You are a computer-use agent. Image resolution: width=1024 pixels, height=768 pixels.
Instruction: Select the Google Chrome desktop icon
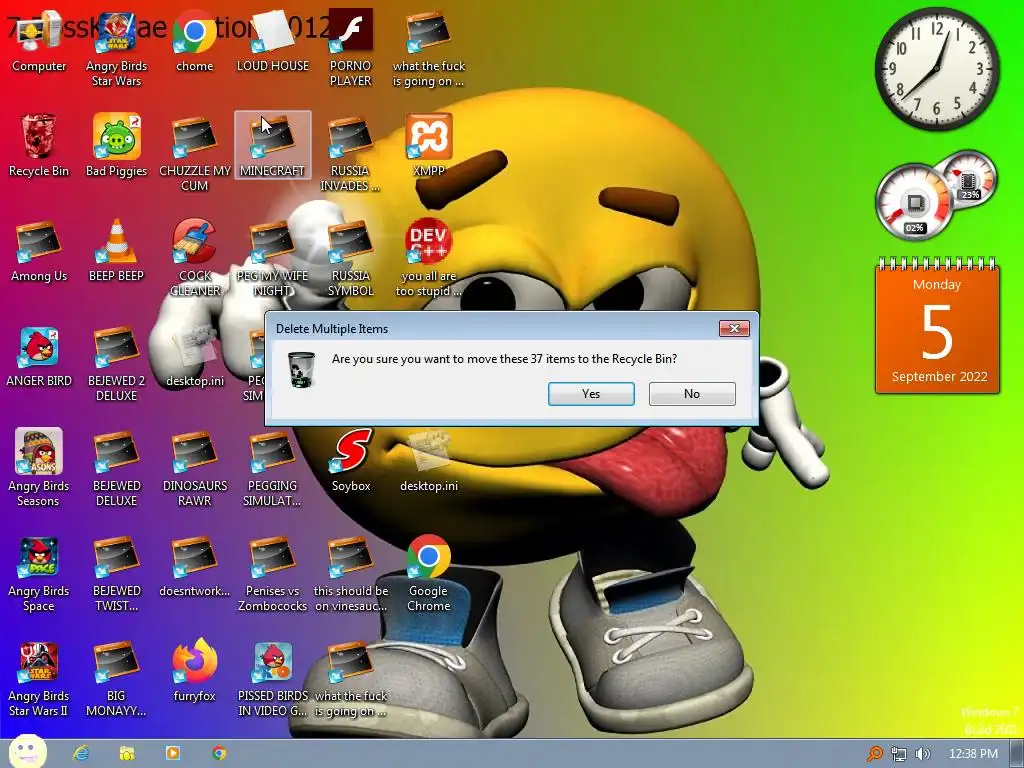click(x=428, y=574)
